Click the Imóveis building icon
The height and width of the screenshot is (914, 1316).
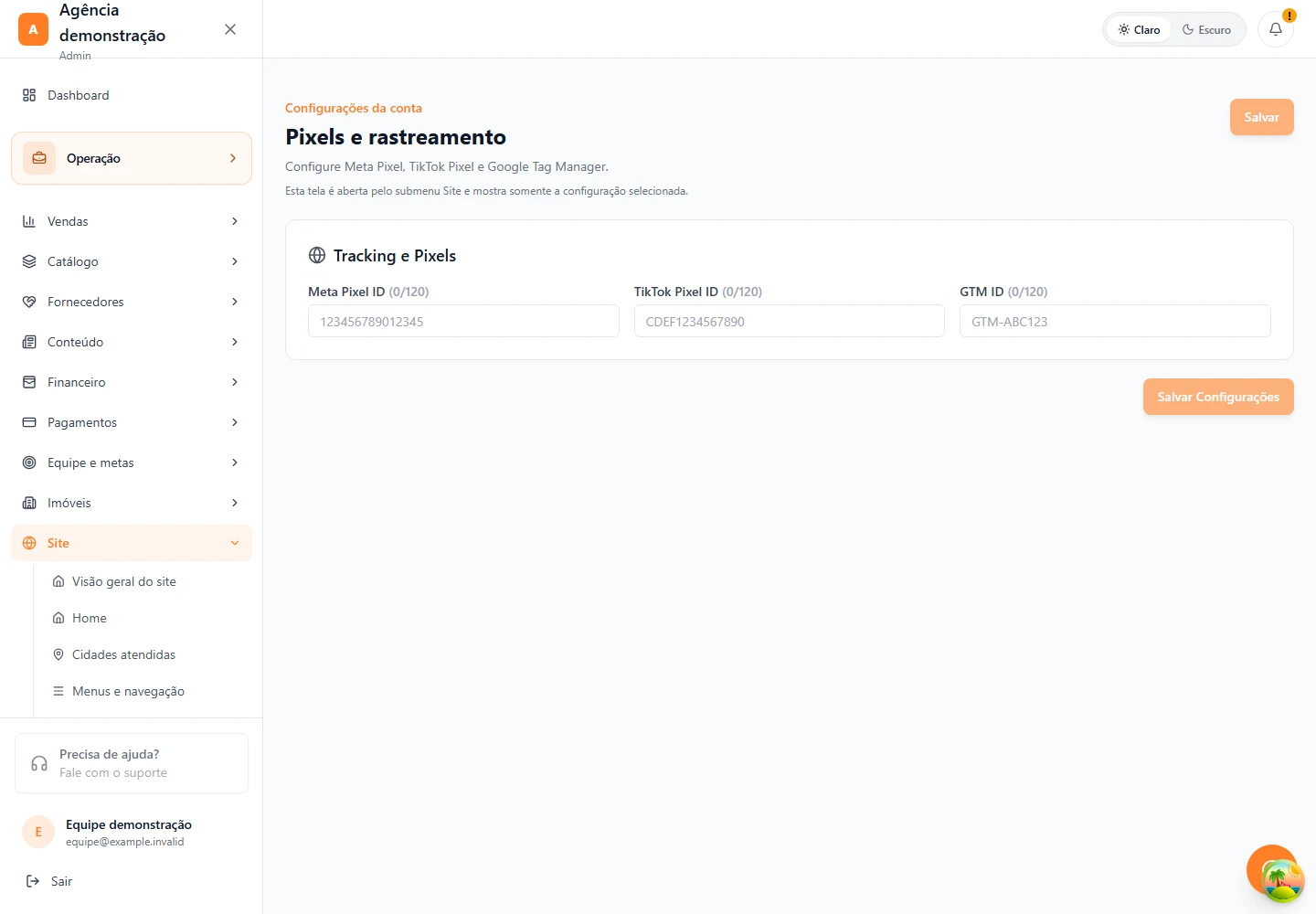(29, 503)
